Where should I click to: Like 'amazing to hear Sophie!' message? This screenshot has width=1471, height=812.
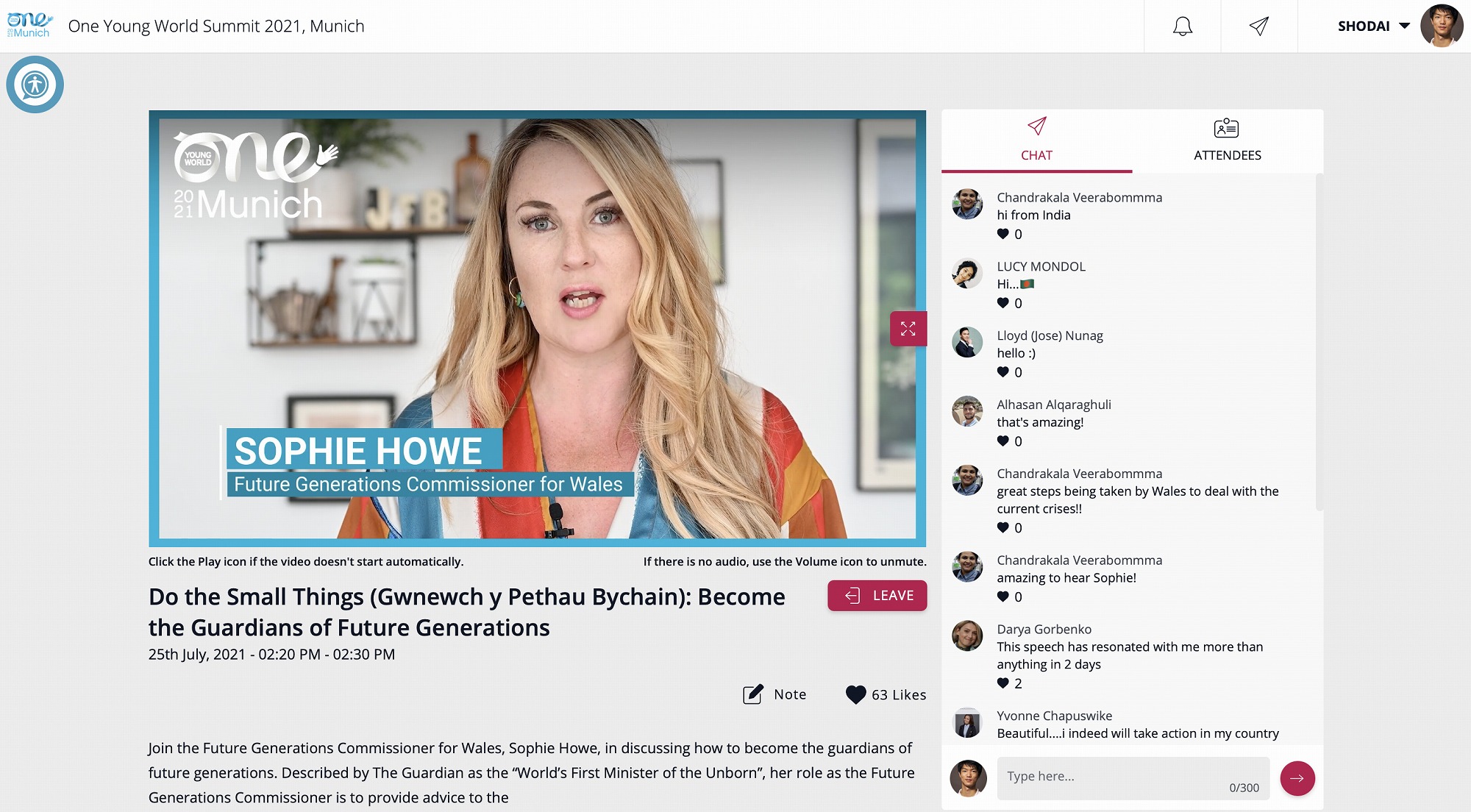[x=1002, y=596]
